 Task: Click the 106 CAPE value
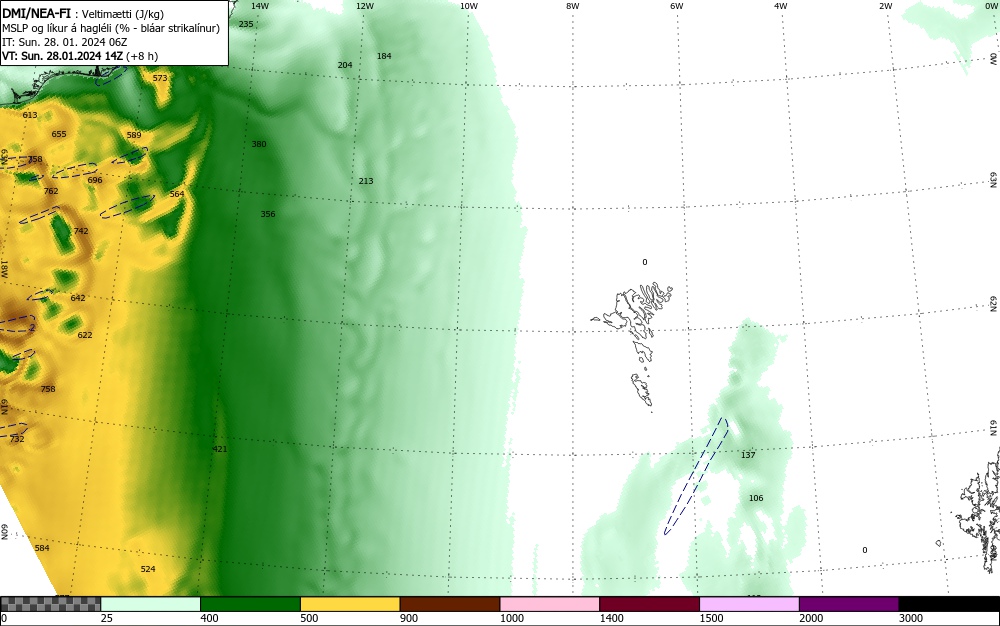coord(756,499)
